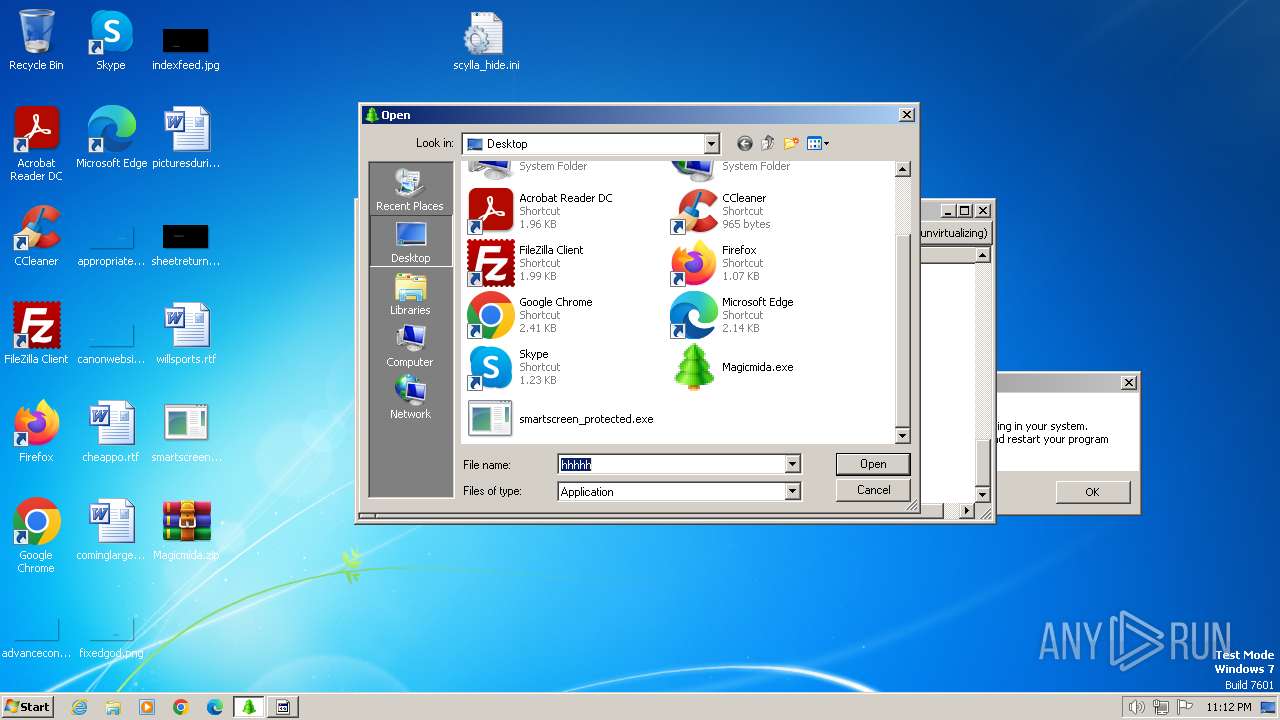Click the File name text field
Image resolution: width=1280 pixels, height=720 pixels.
pos(671,464)
